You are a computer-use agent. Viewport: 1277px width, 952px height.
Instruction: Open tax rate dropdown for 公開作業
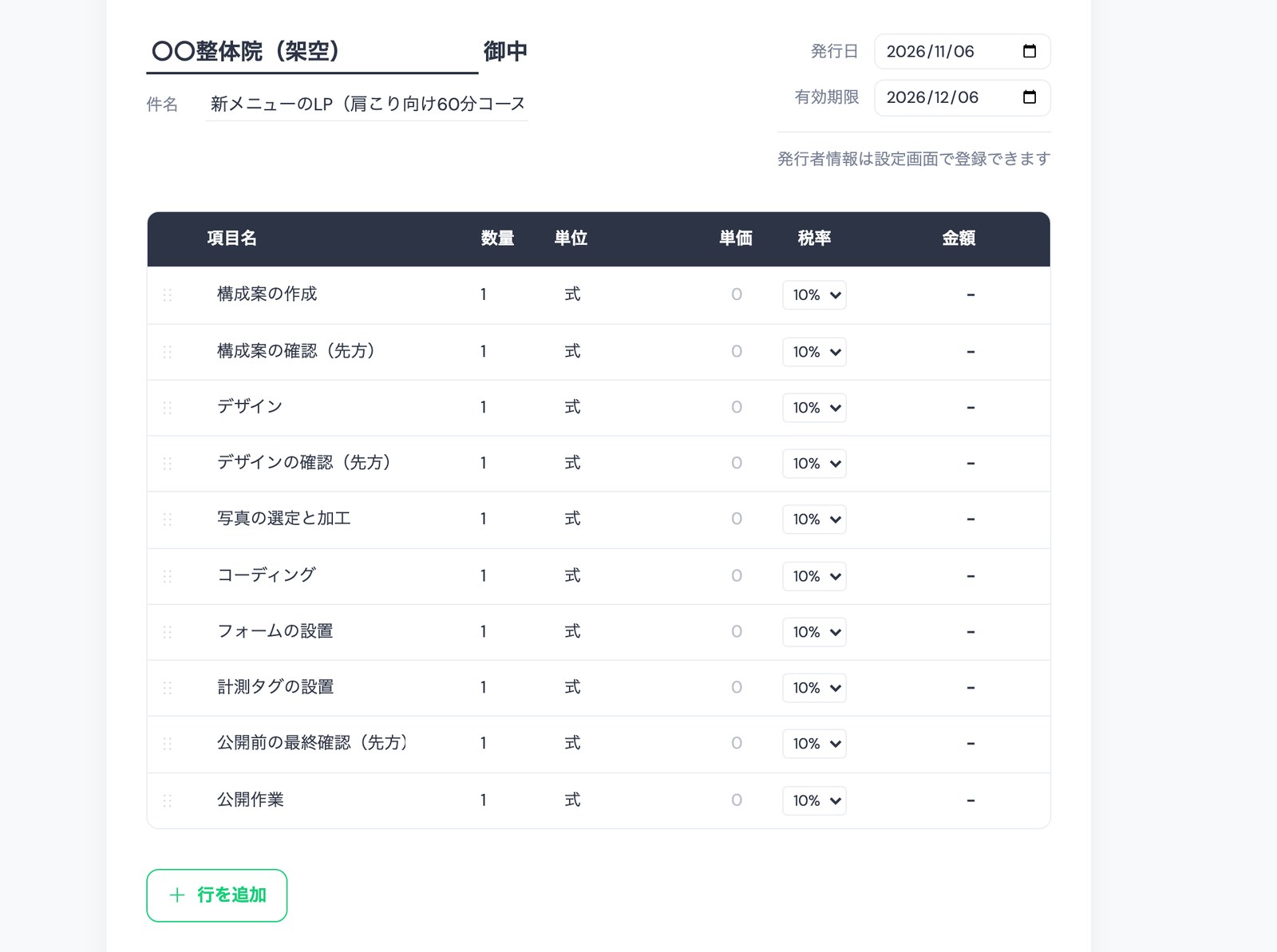(814, 800)
